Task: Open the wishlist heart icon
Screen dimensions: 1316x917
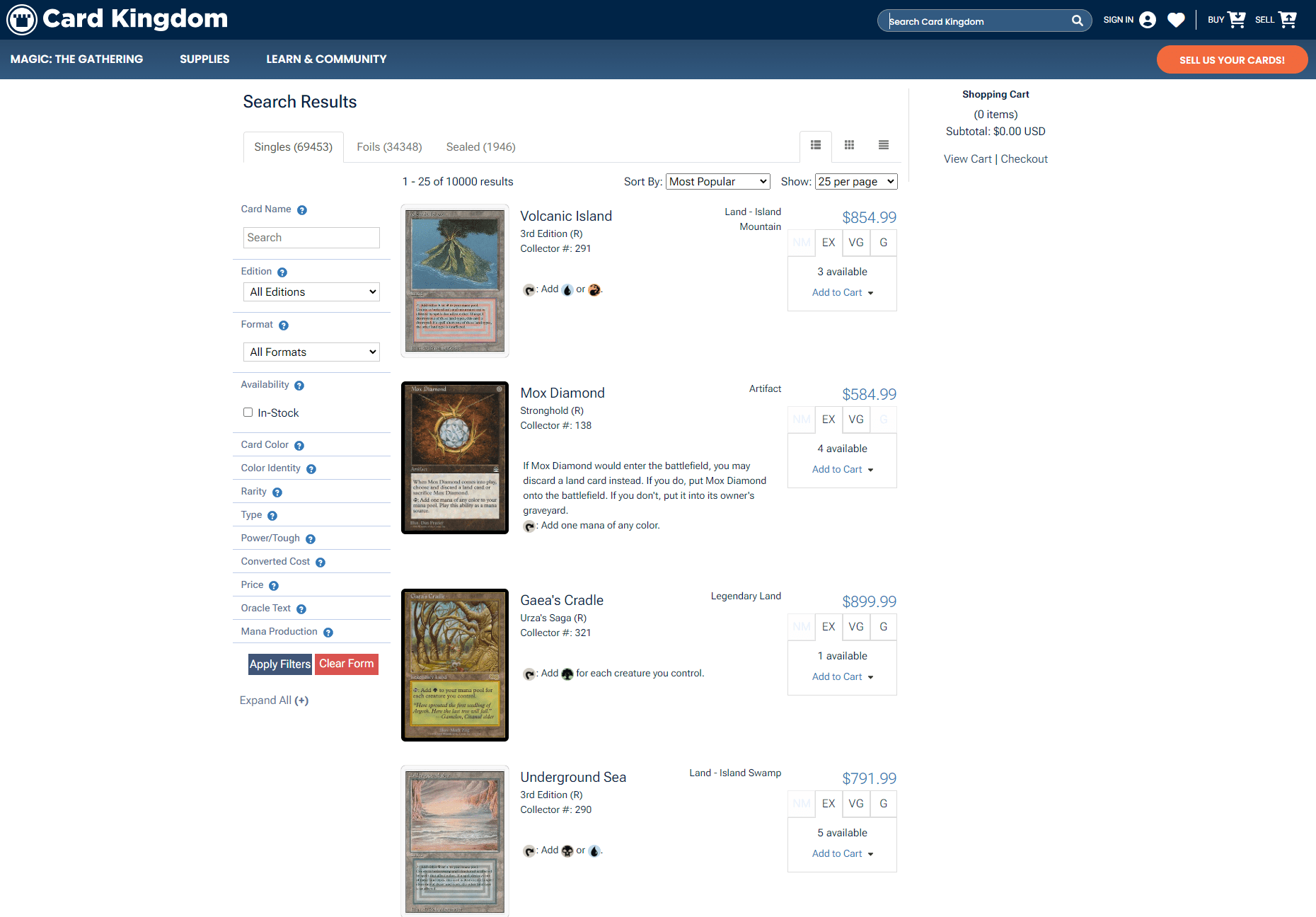Action: [1176, 20]
